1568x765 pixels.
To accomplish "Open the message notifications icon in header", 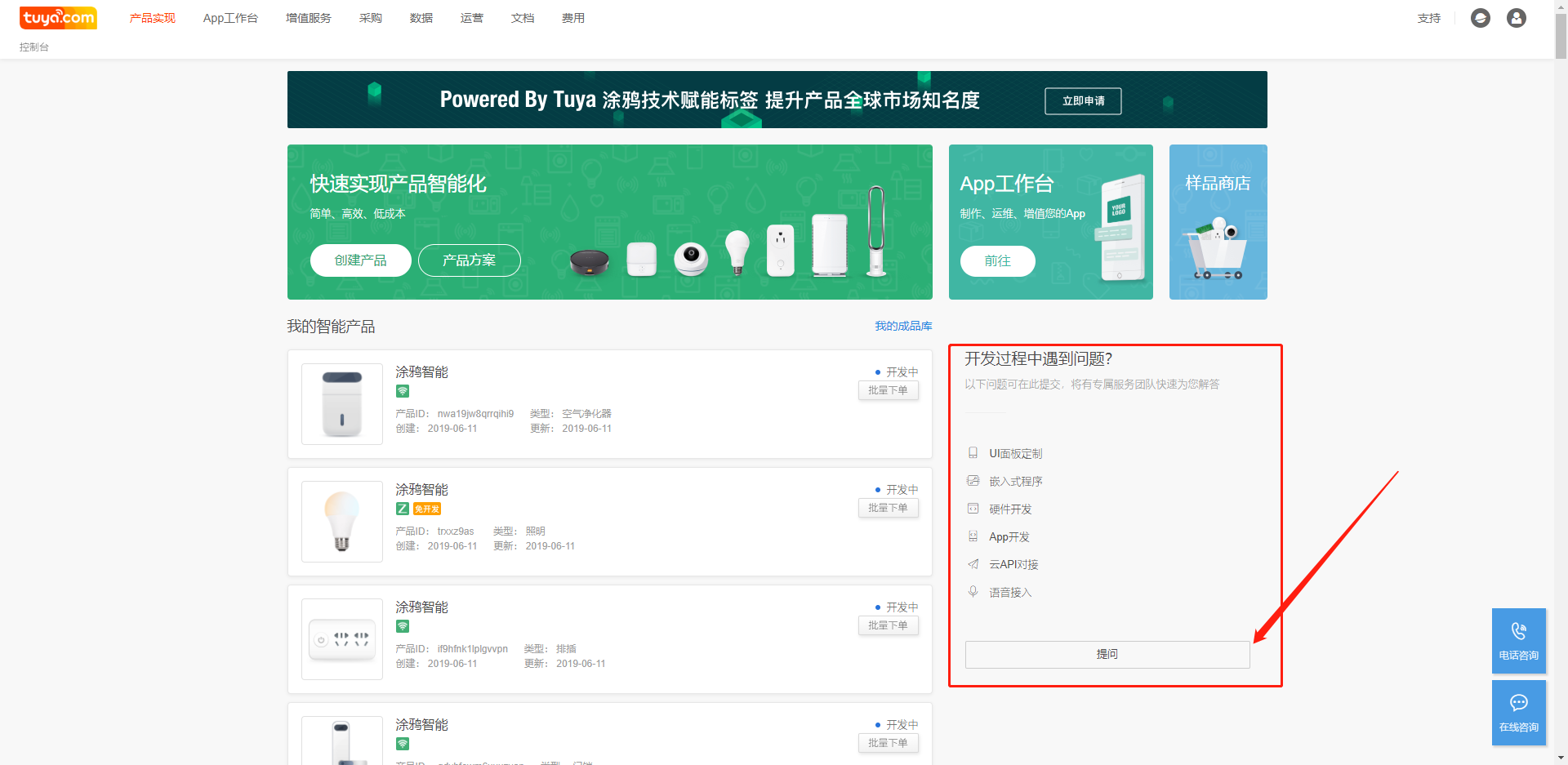I will (1481, 18).
